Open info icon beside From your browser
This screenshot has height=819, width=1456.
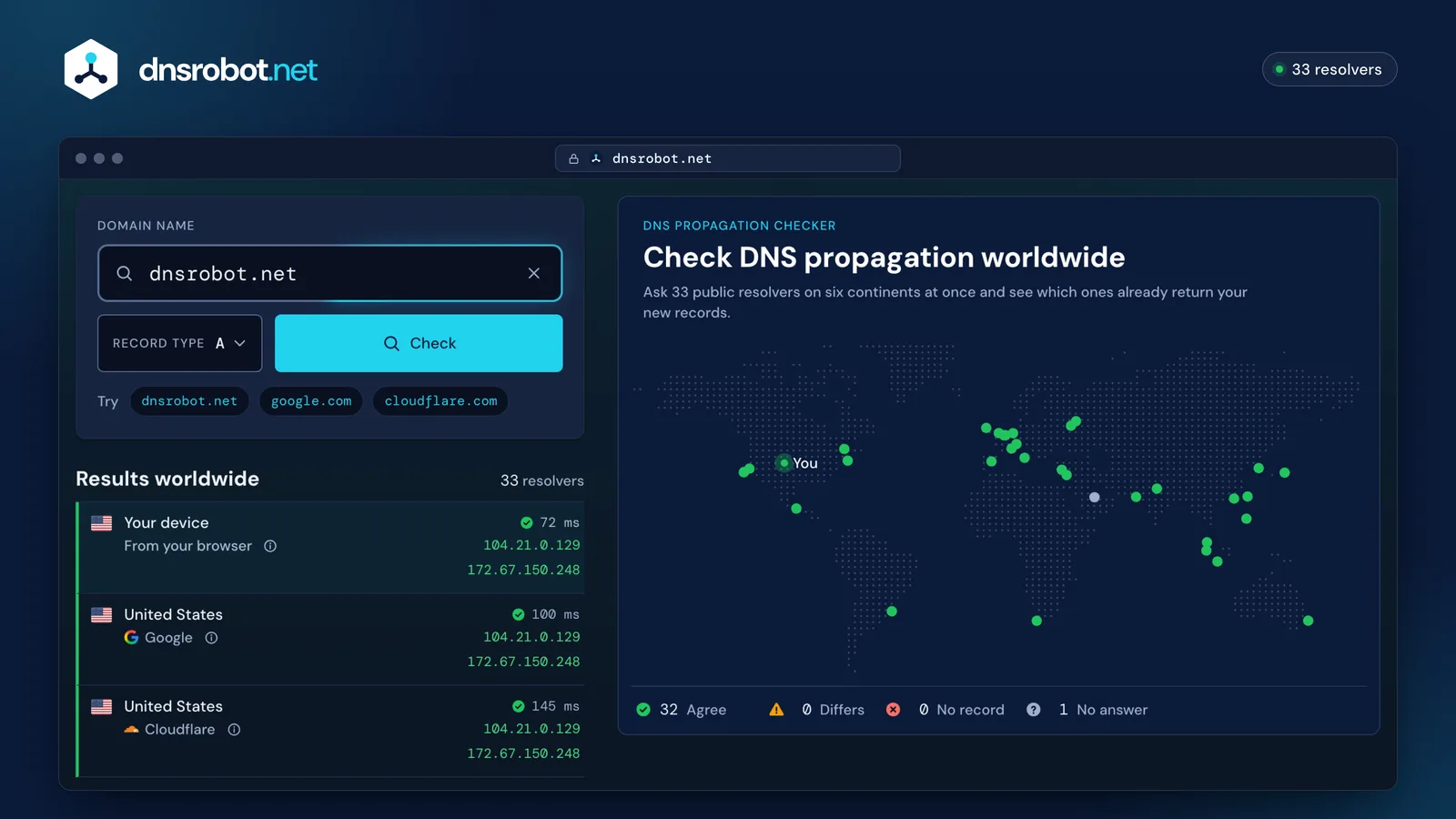[270, 546]
